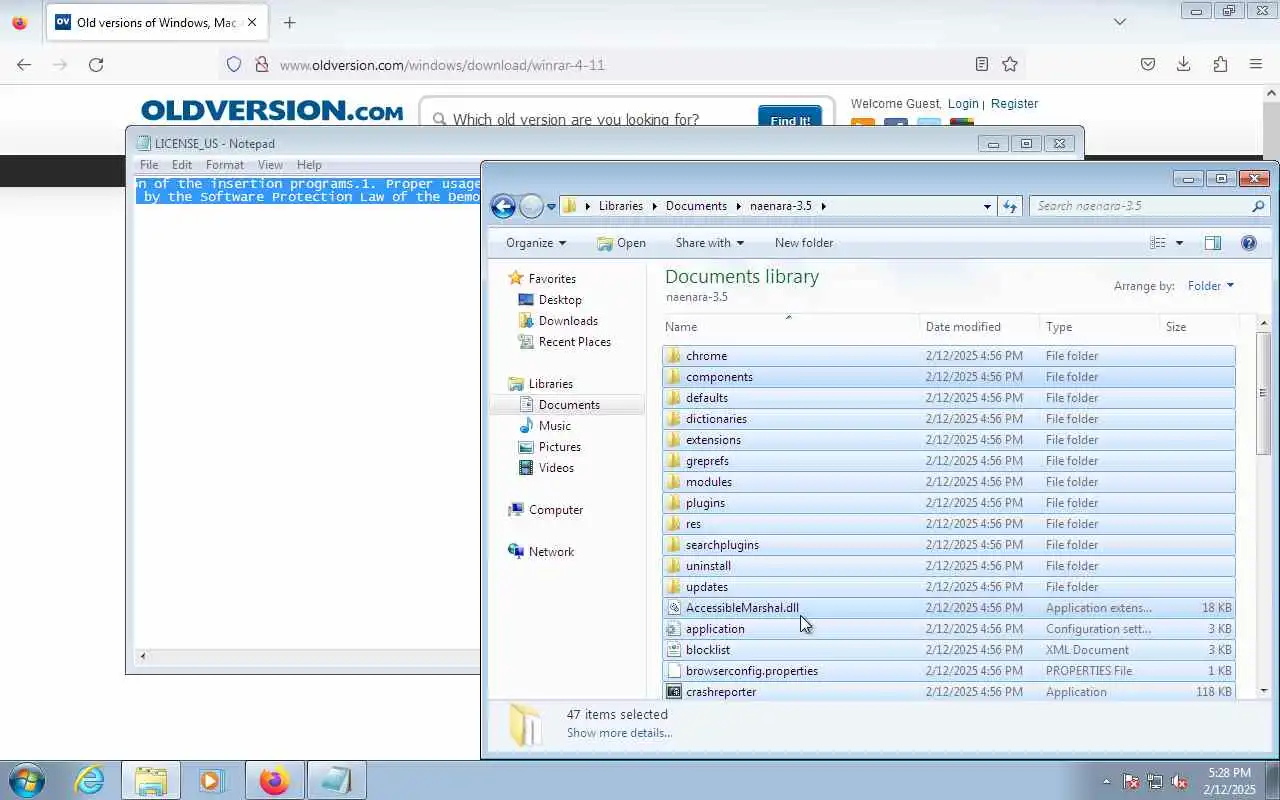Click Show more details link
This screenshot has height=800, width=1280.
(619, 733)
